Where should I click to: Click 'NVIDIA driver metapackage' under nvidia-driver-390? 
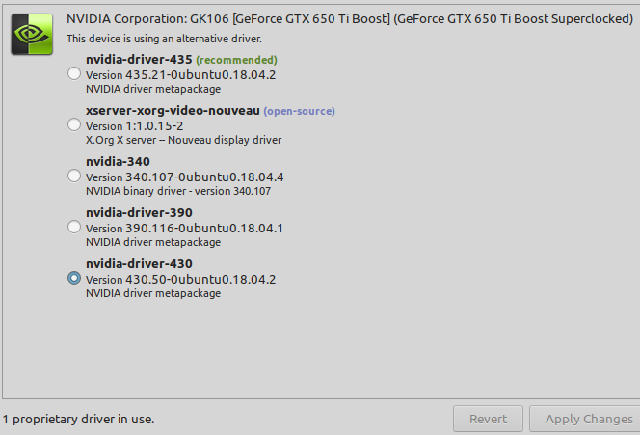(153, 242)
